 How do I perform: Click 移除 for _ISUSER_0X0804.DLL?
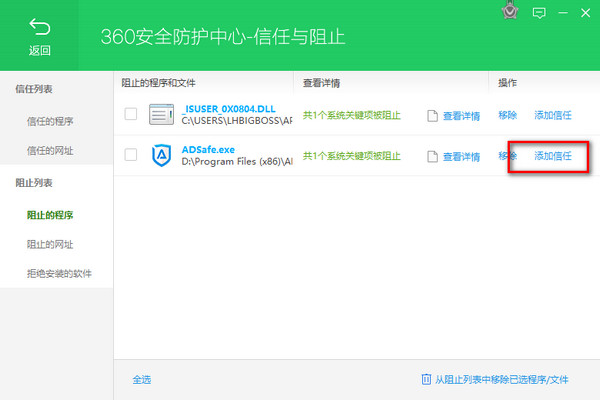click(507, 115)
